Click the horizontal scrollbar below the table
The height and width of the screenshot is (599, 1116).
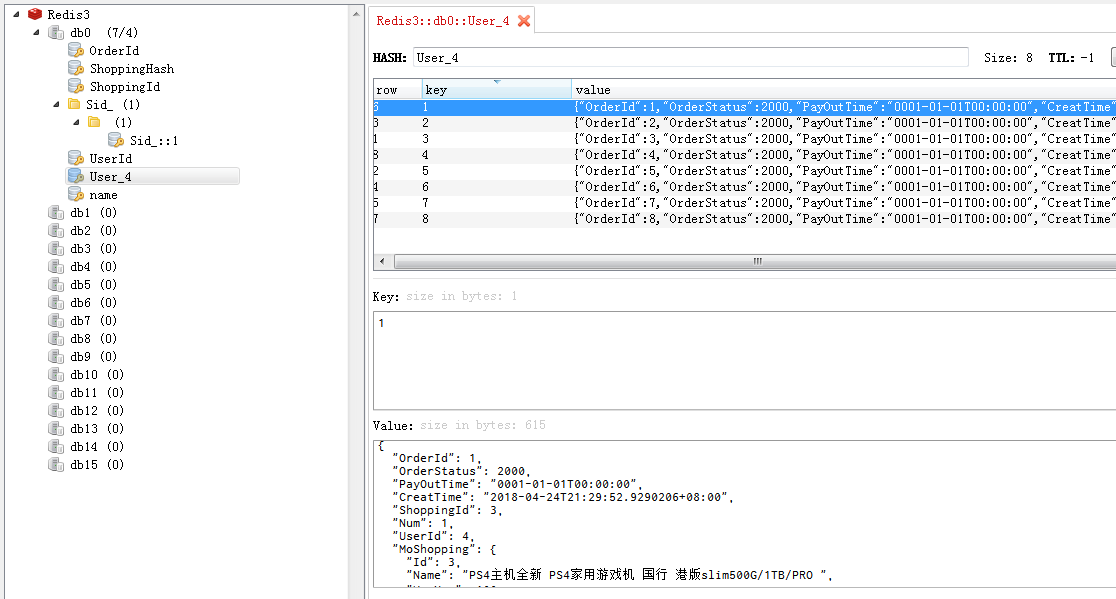(756, 261)
